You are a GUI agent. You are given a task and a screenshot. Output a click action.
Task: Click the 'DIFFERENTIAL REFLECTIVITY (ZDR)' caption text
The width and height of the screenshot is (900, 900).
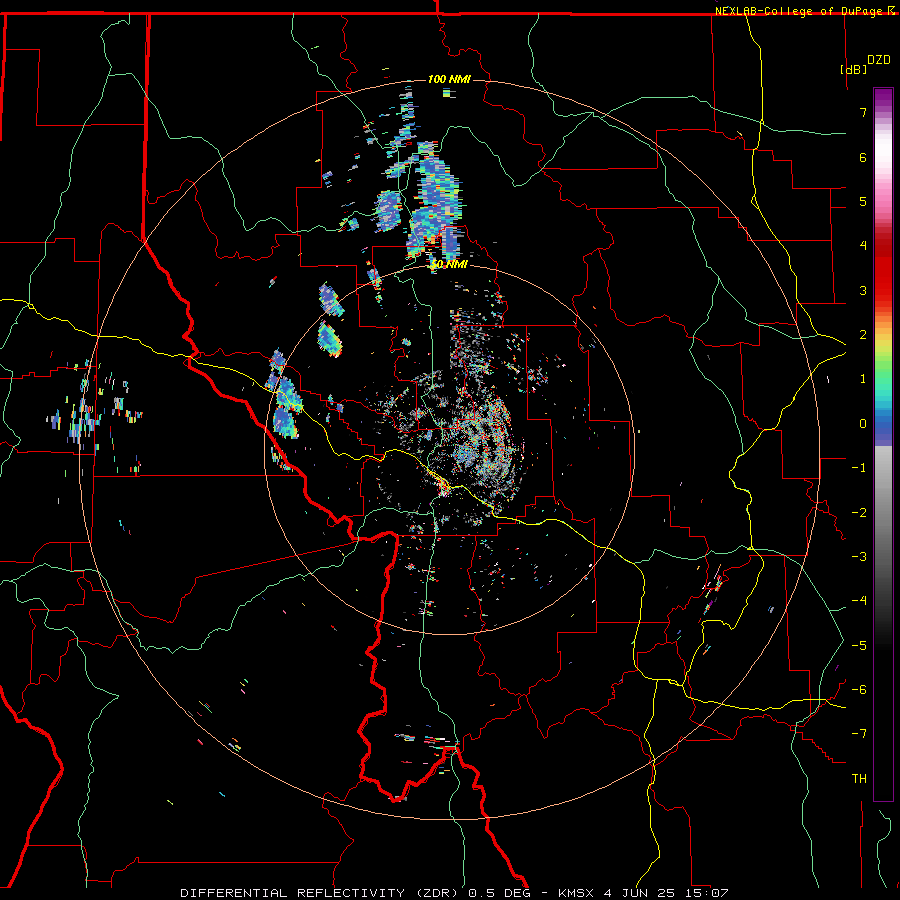pos(321,893)
